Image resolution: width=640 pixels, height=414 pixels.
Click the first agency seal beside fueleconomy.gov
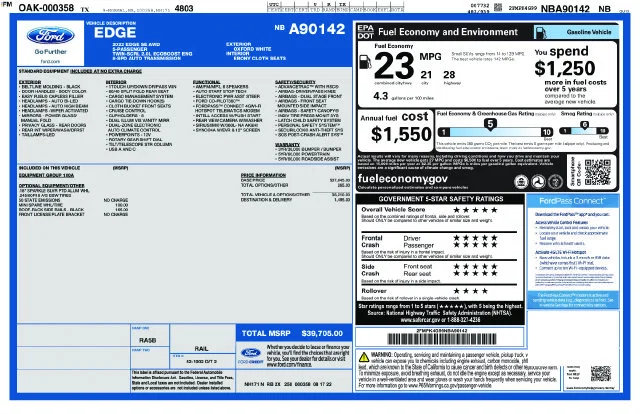521,181
